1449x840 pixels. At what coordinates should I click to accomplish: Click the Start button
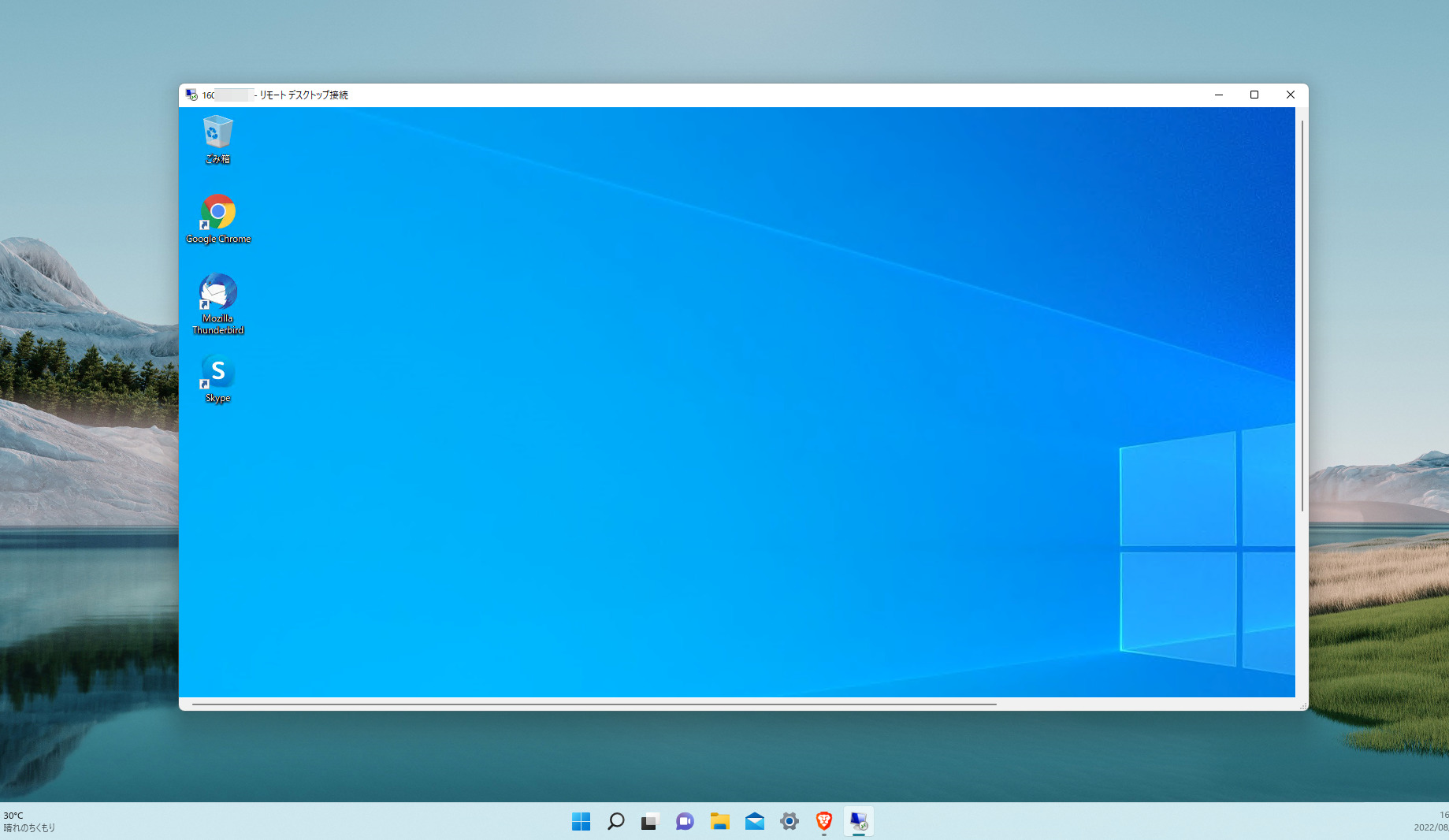(x=581, y=821)
